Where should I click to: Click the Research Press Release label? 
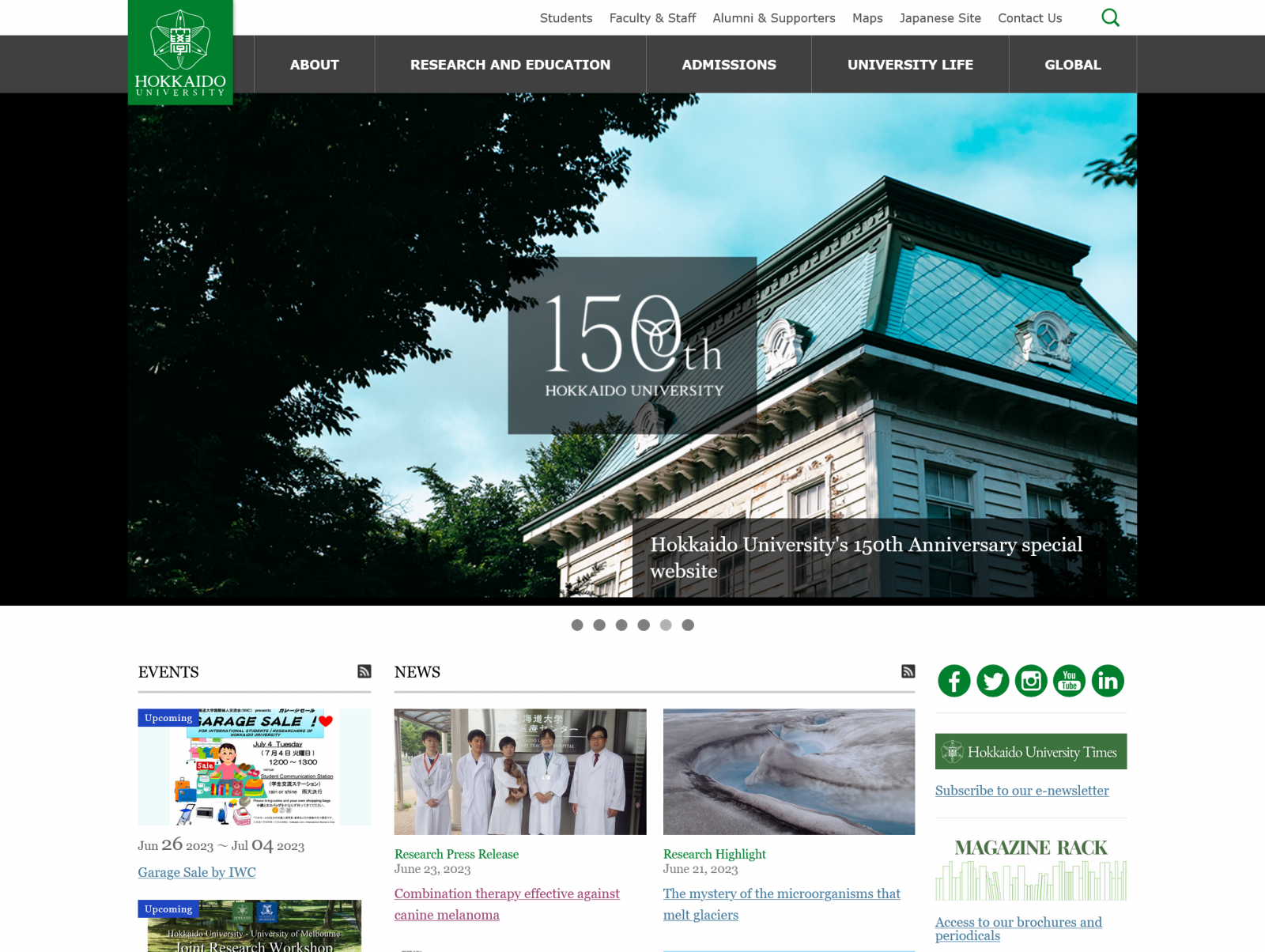457,854
